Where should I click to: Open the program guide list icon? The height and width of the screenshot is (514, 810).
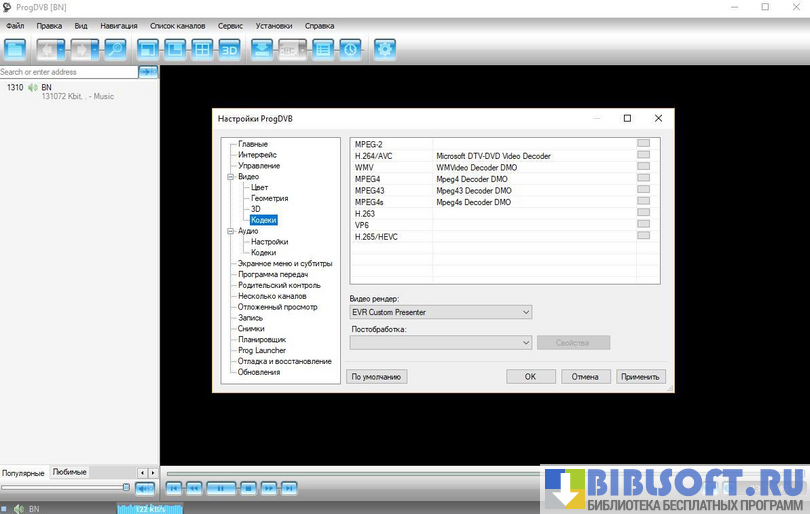pos(322,48)
